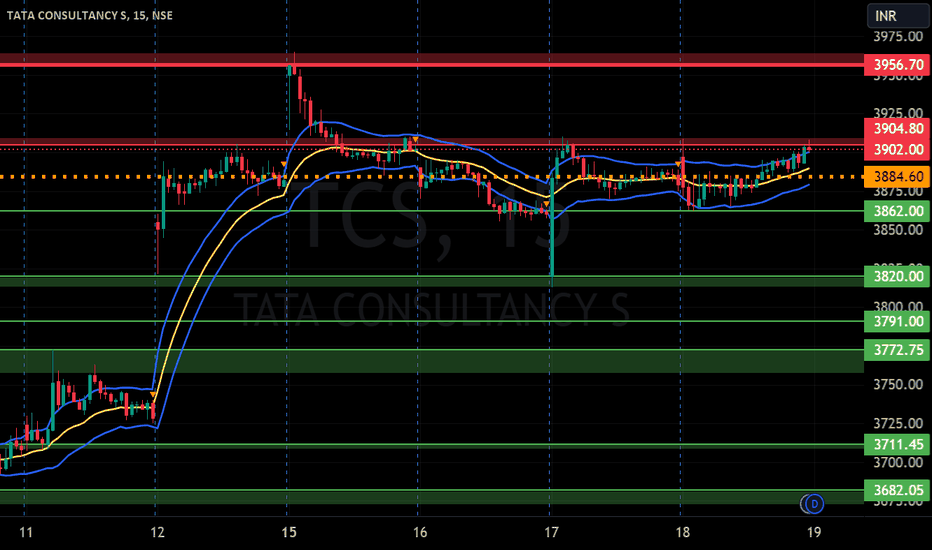The image size is (932, 550).
Task: Click the 3750.00 price axis value
Action: click(898, 385)
